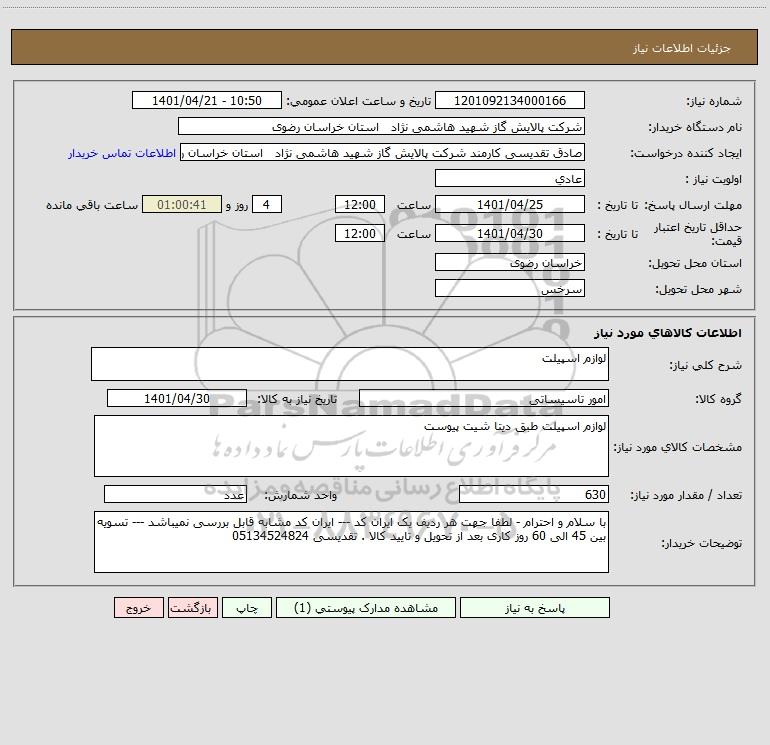Click the استان محل تحویل field

click(x=510, y=263)
